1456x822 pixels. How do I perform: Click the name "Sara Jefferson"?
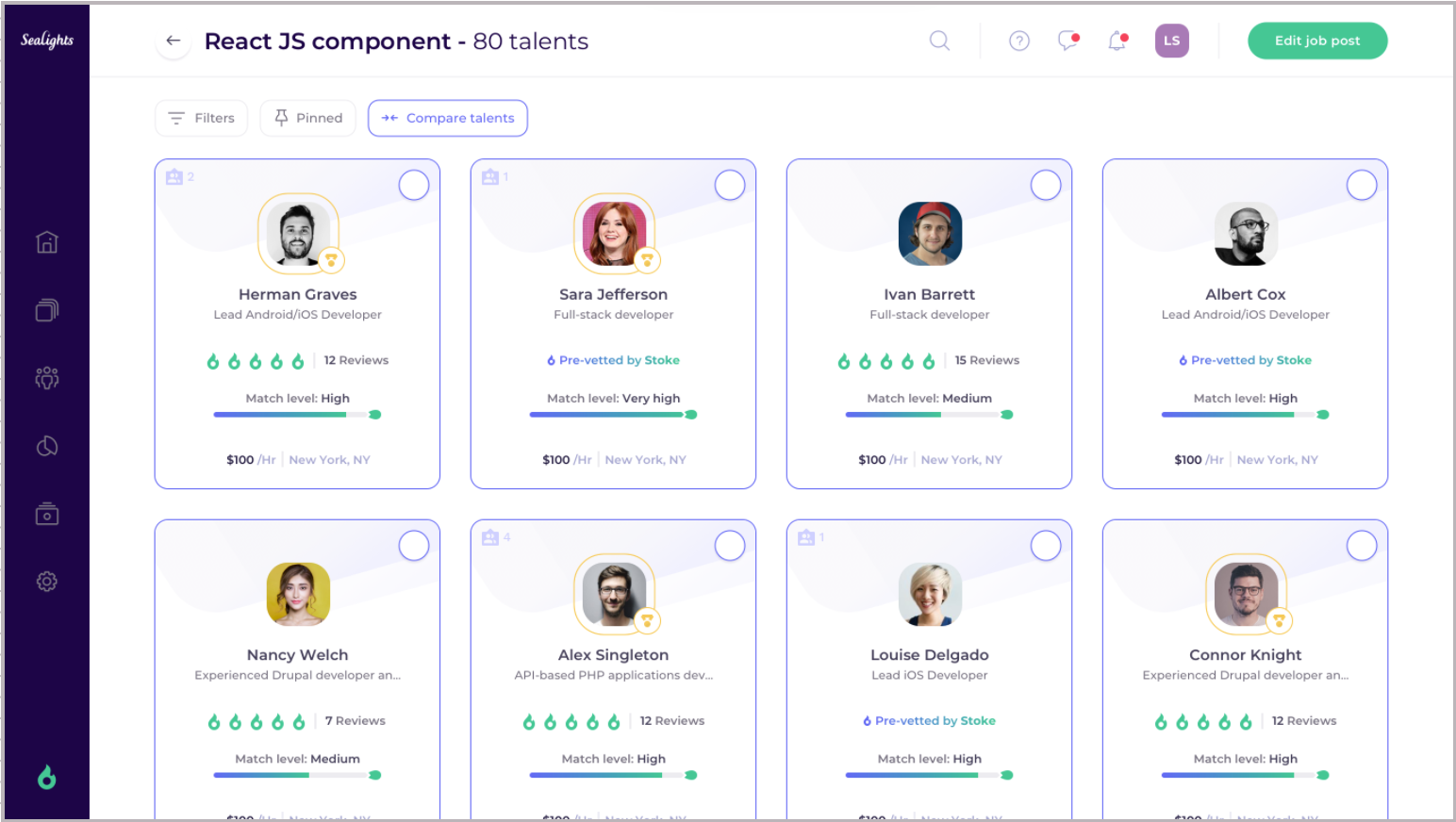coord(613,294)
